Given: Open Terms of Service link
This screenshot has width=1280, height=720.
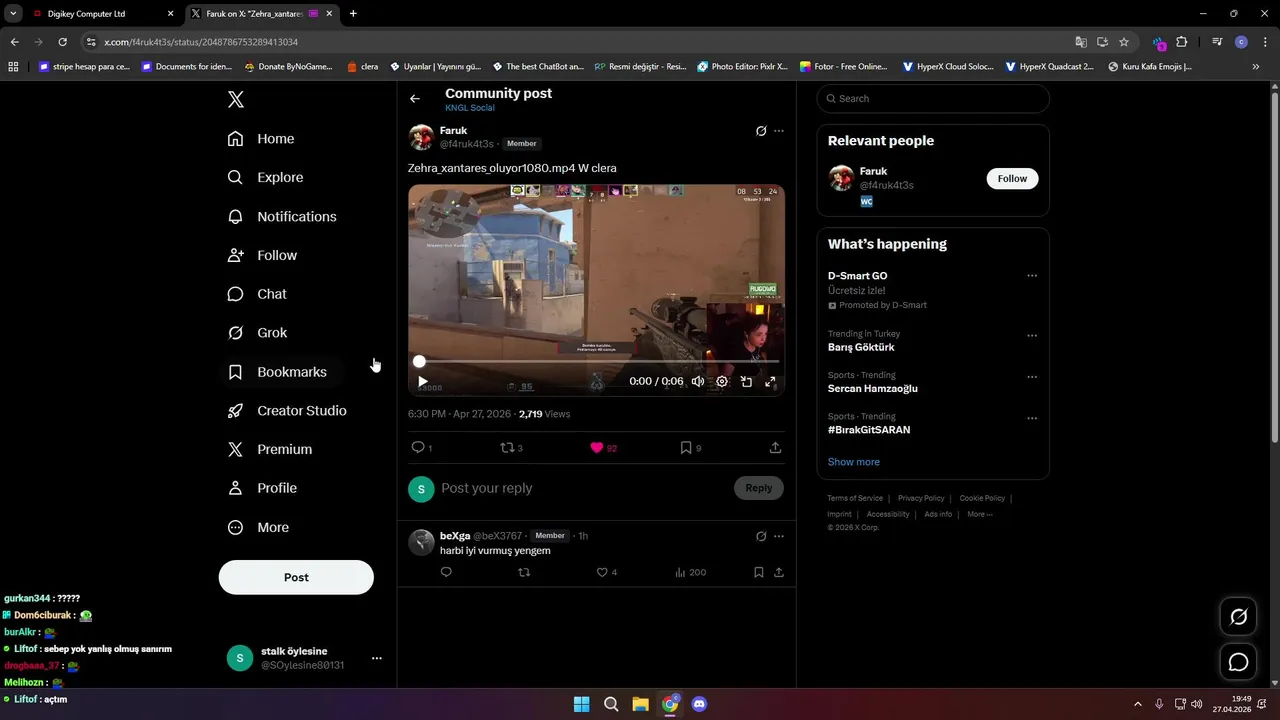Looking at the screenshot, I should 855,498.
